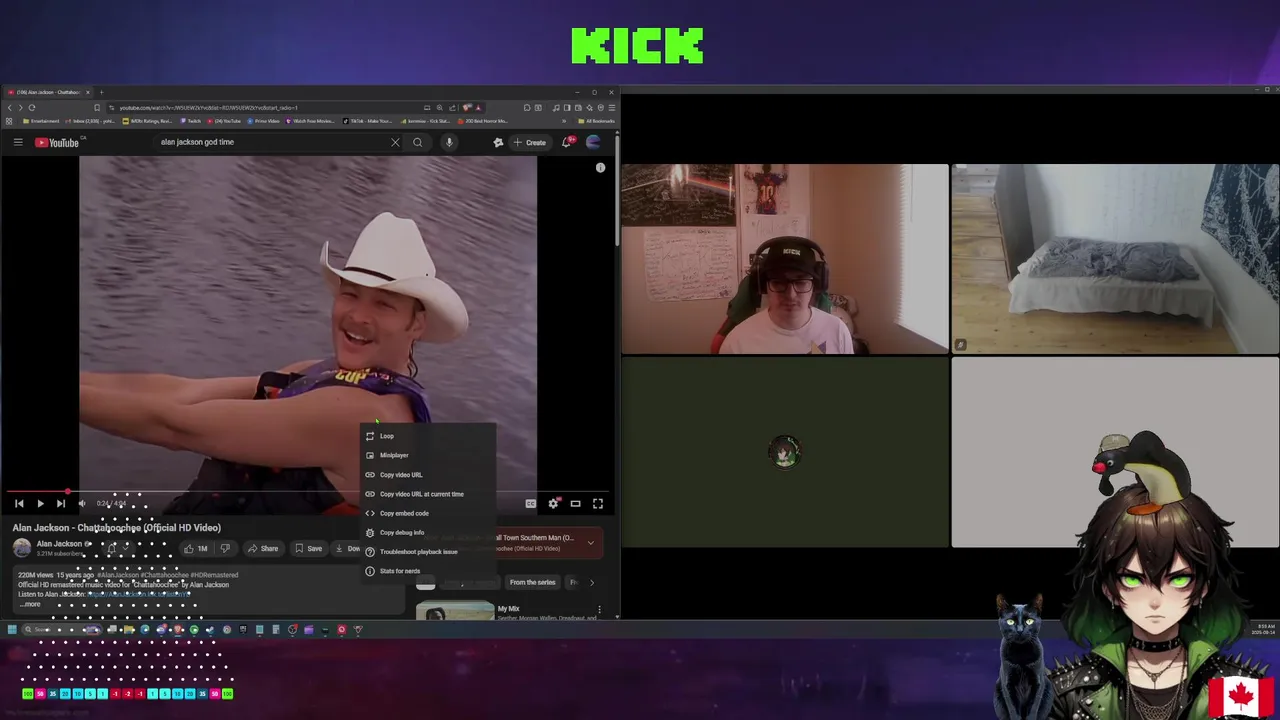1280x720 pixels.
Task: Enter full screen video mode
Action: [598, 504]
